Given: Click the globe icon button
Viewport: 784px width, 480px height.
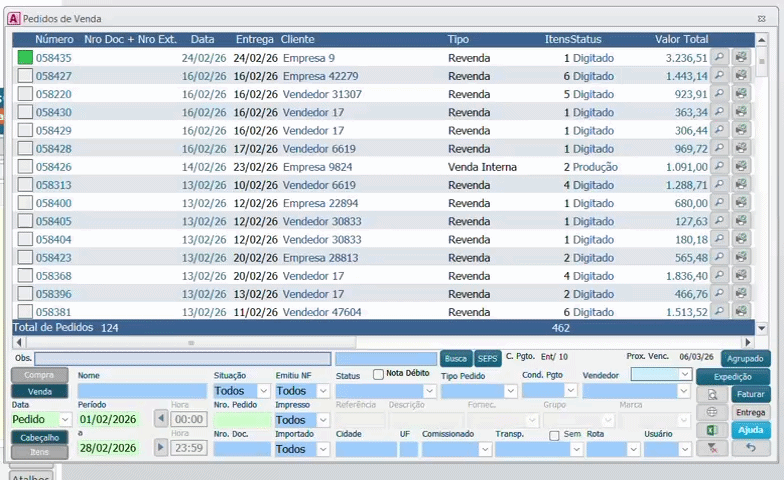Looking at the screenshot, I should coord(712,412).
